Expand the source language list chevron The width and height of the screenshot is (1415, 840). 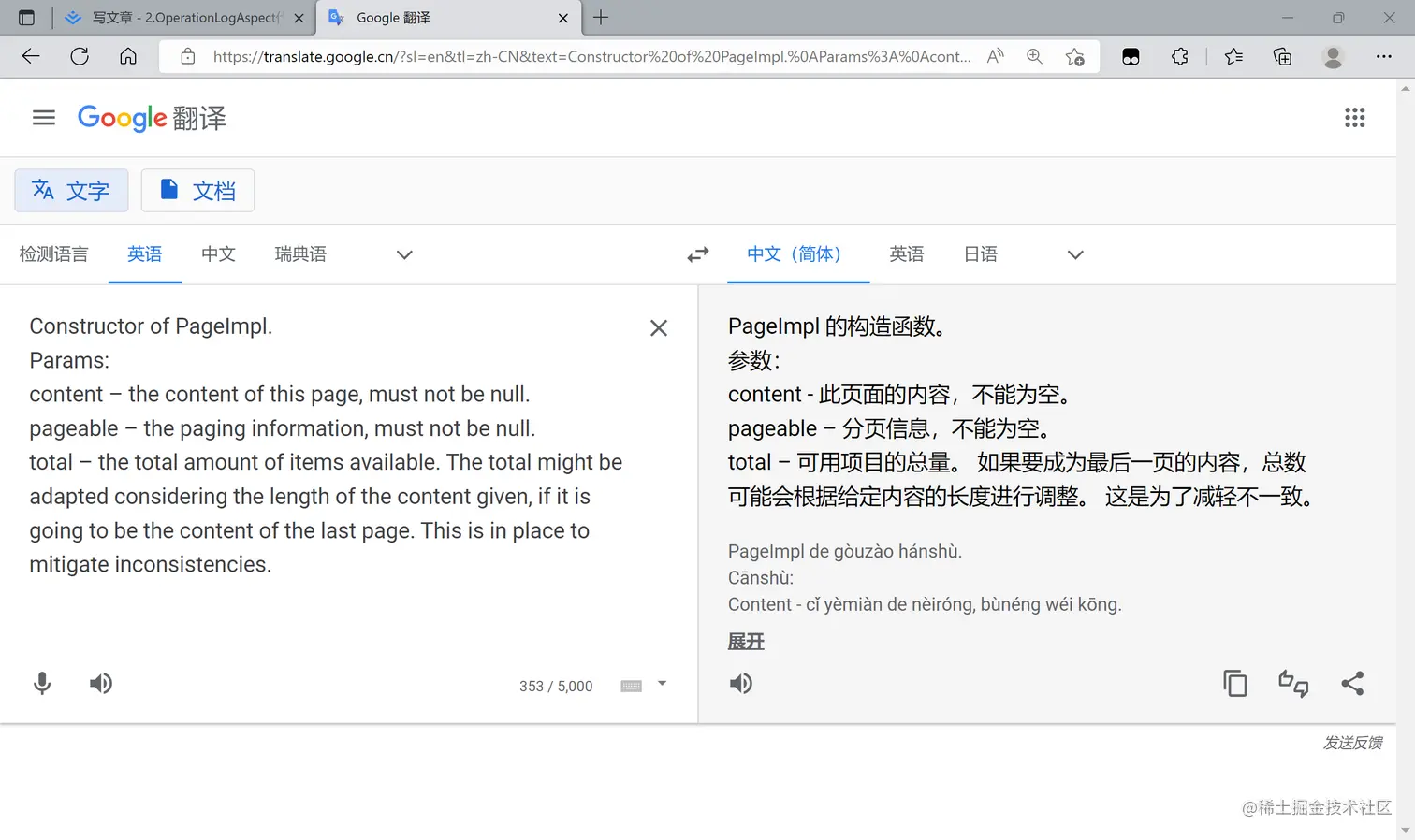(x=404, y=254)
